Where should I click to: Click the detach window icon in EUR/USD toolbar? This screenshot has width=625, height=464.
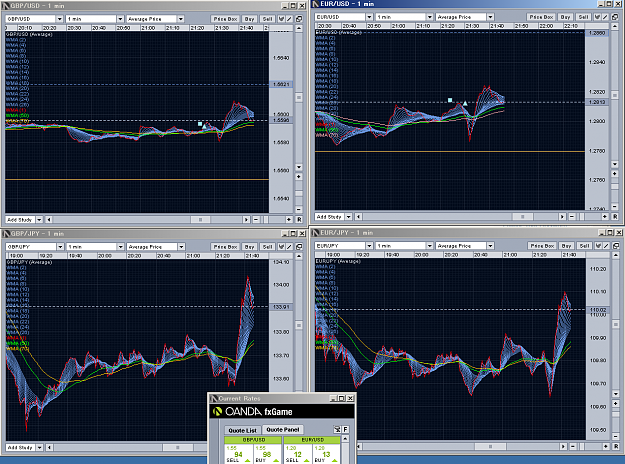[x=615, y=17]
